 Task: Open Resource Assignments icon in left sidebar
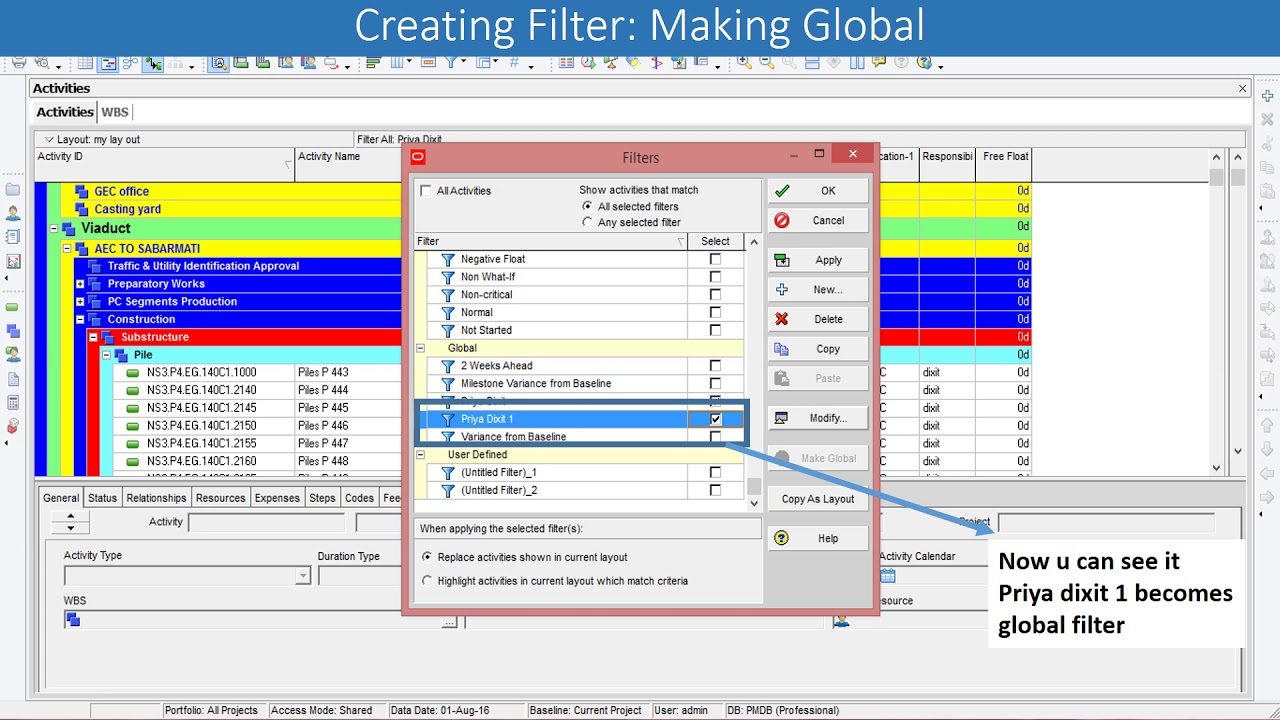[x=12, y=354]
